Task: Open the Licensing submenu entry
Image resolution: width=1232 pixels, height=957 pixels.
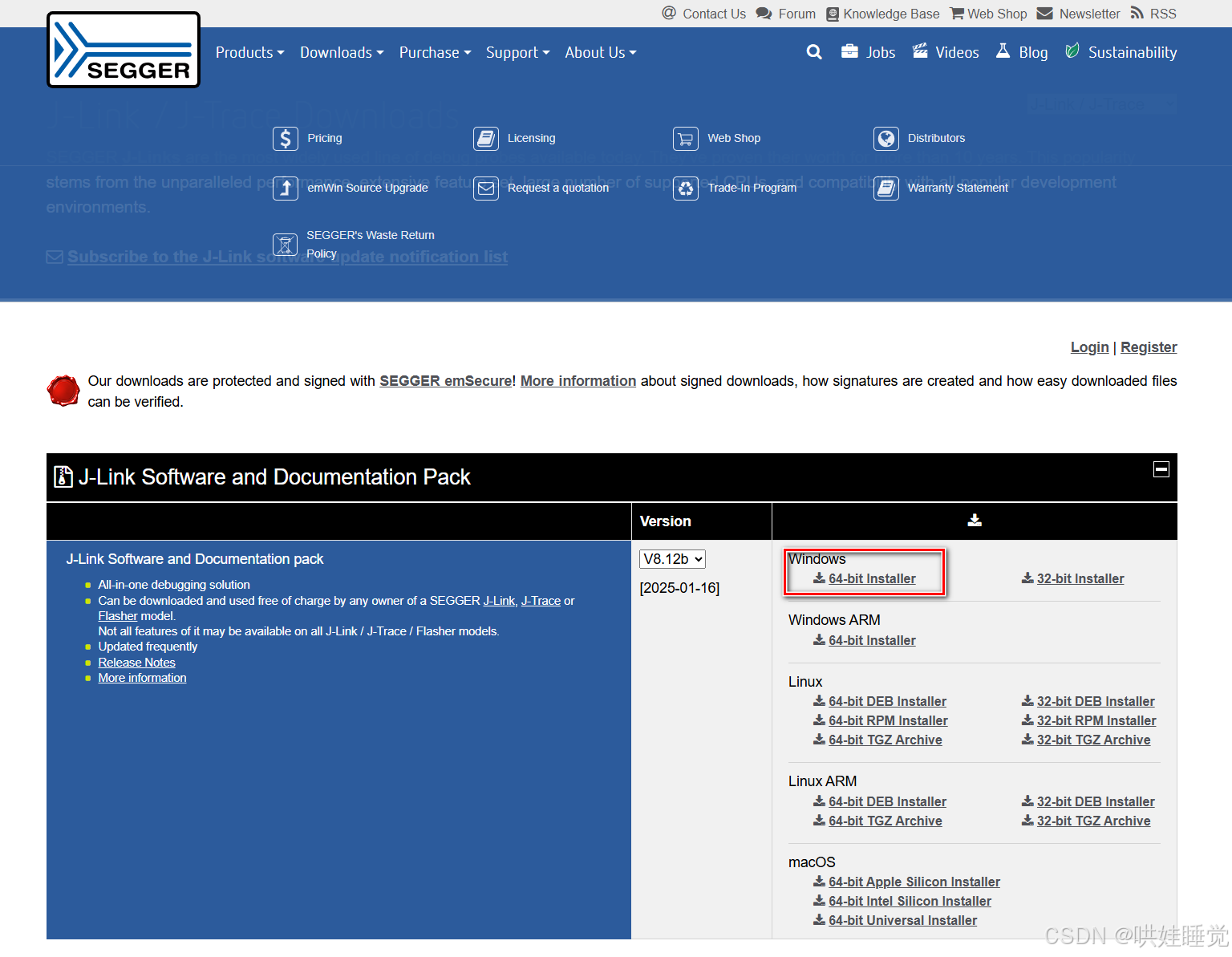Action: 531,138
